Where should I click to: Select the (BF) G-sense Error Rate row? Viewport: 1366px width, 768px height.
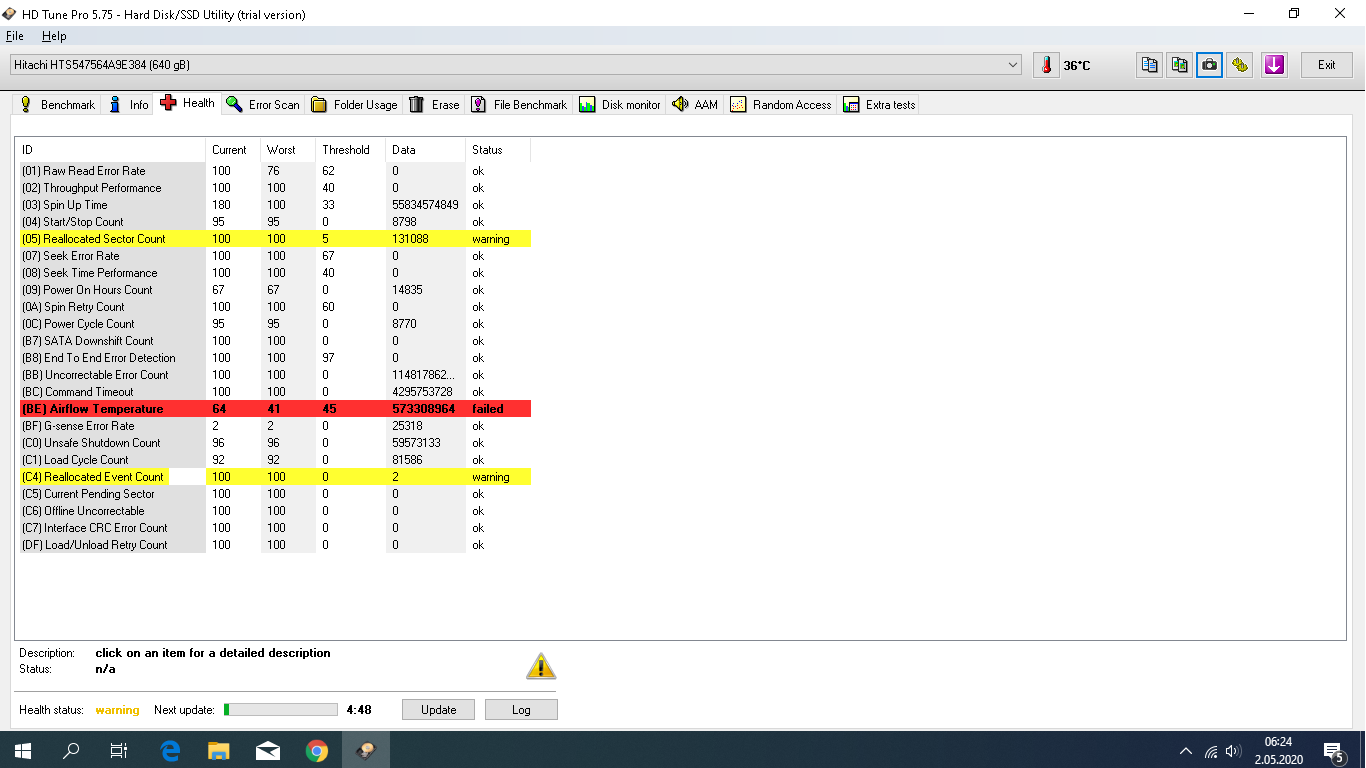[275, 426]
